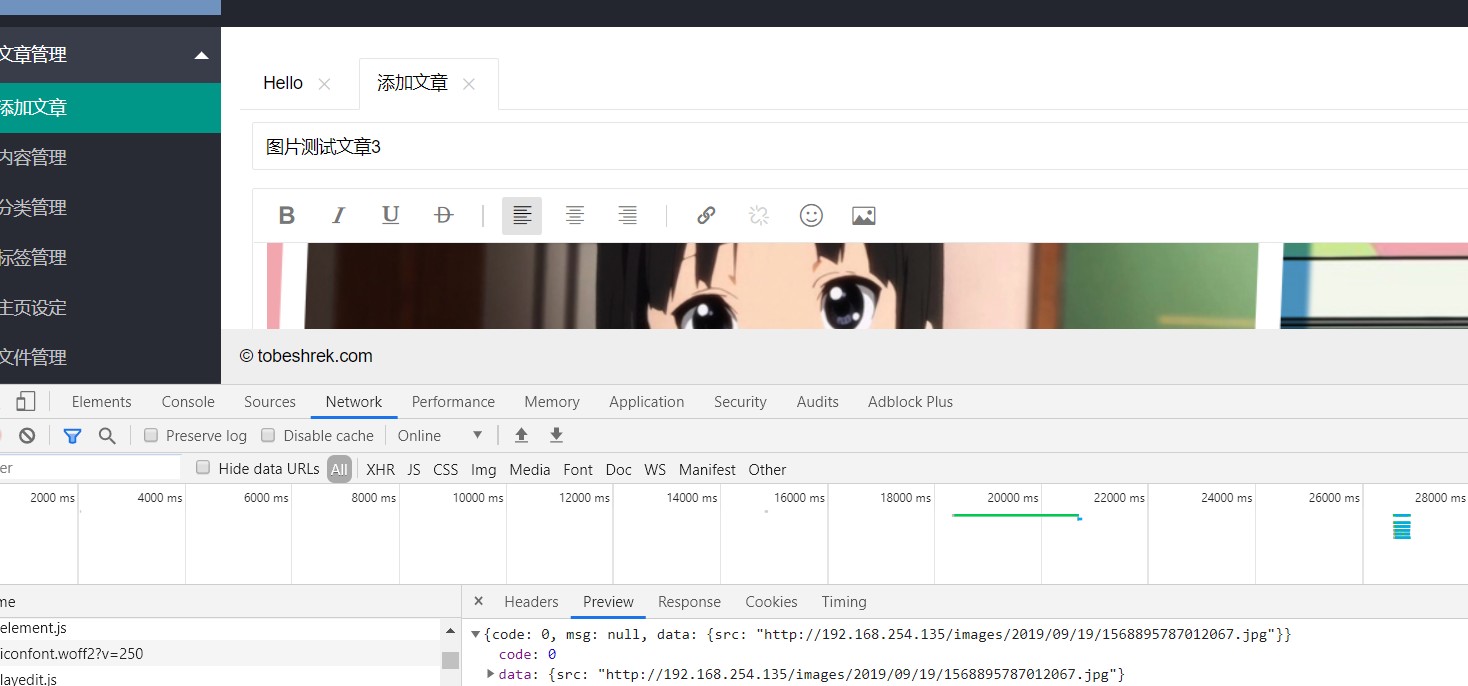Open 内容管理 in the sidebar
Image resolution: width=1468 pixels, height=686 pixels.
click(34, 158)
